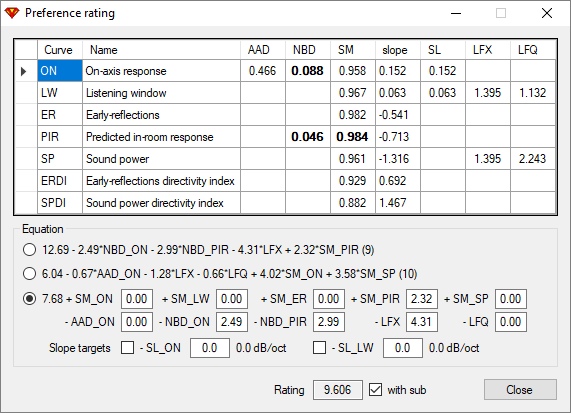Screen dimensions: 571x413
Task: Select the custom 7.68 equation radio button
Action: (x=29, y=299)
